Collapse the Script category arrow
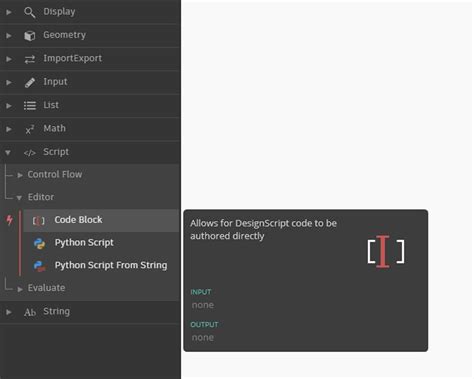 pos(8,153)
